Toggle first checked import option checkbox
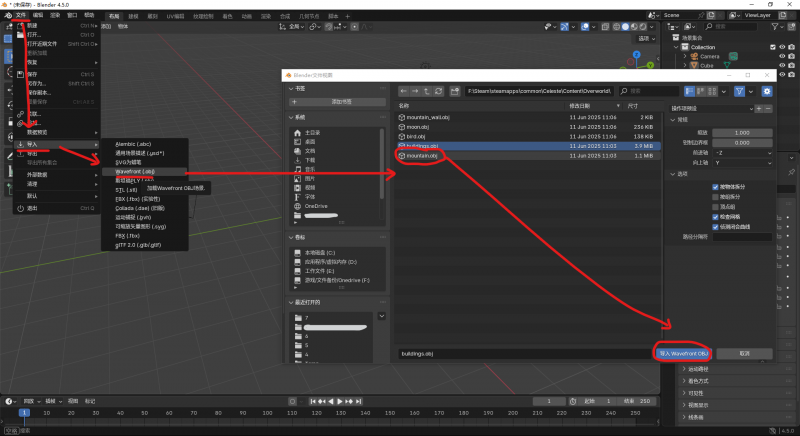800x436 pixels. click(x=715, y=187)
